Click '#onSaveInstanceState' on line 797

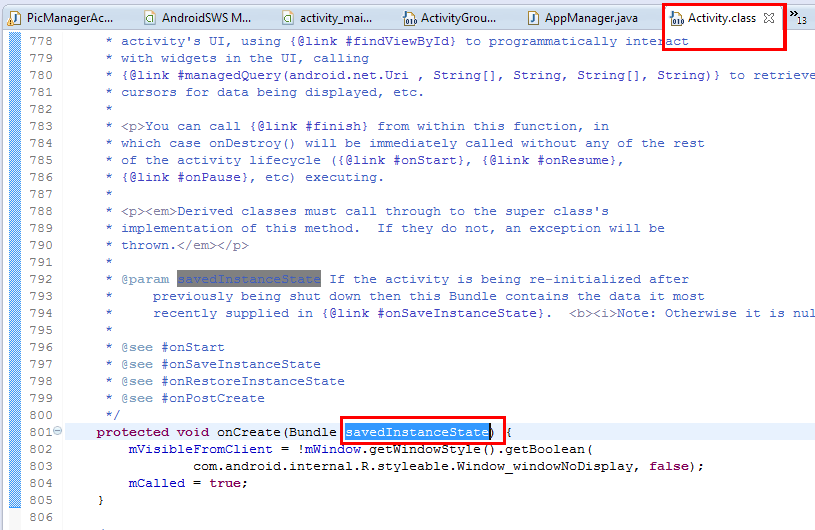pyautogui.click(x=241, y=364)
